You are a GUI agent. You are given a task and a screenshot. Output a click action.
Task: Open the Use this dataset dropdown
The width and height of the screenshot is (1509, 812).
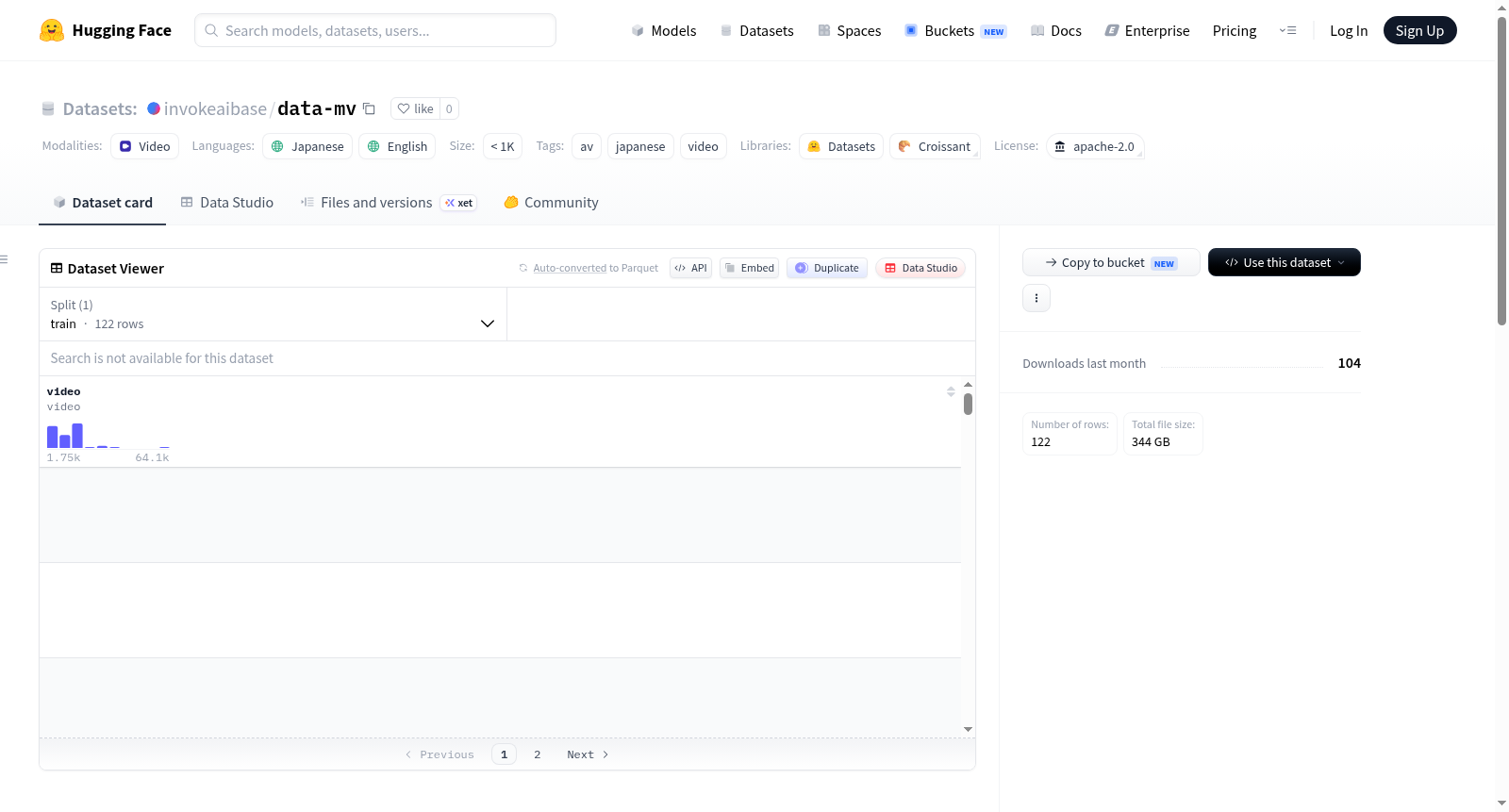click(x=1285, y=262)
